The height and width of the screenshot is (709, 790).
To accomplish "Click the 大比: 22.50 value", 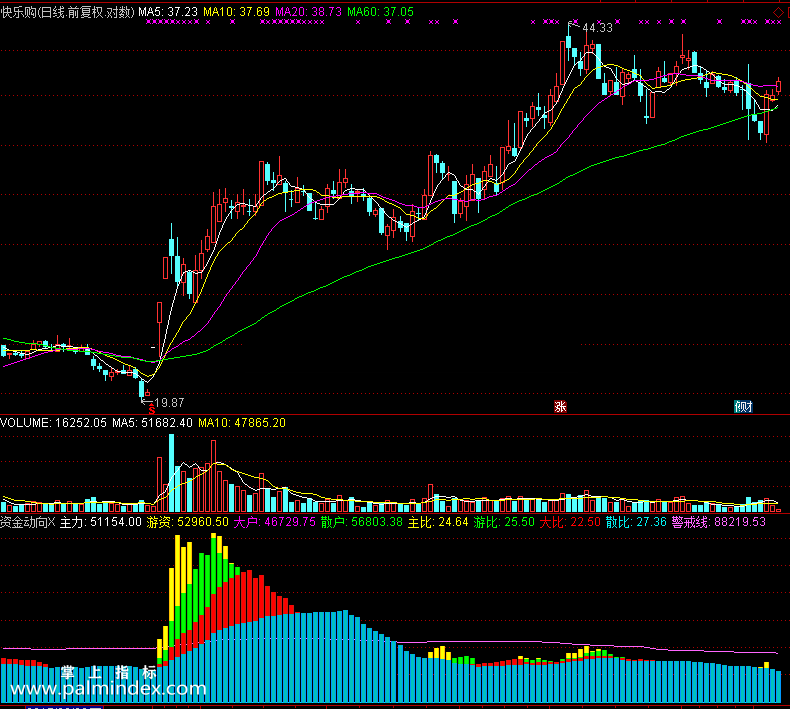I will tap(570, 522).
